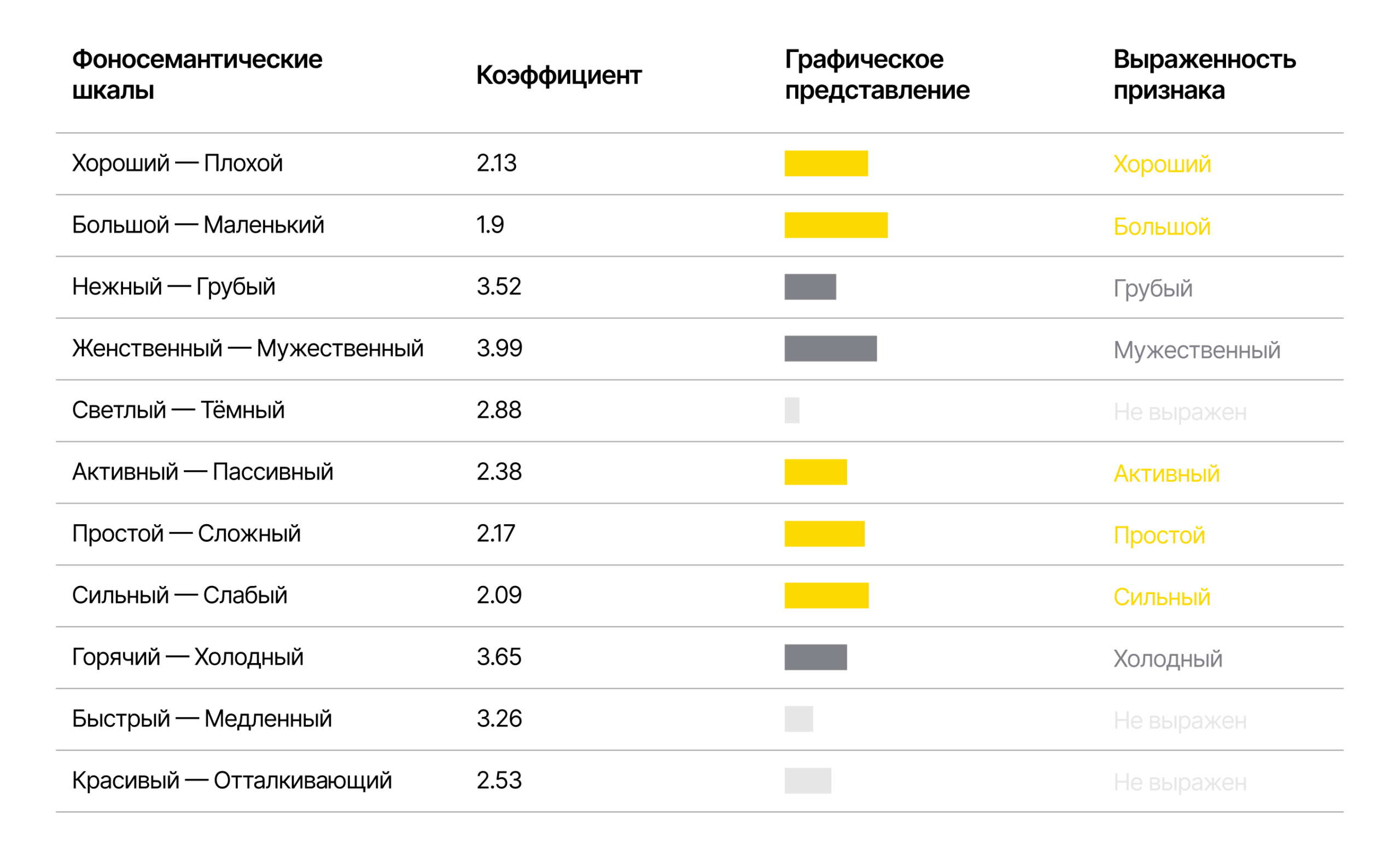The width and height of the screenshot is (1400, 856).
Task: Select the light bar for Красивый — Отталкивающий
Action: click(807, 781)
